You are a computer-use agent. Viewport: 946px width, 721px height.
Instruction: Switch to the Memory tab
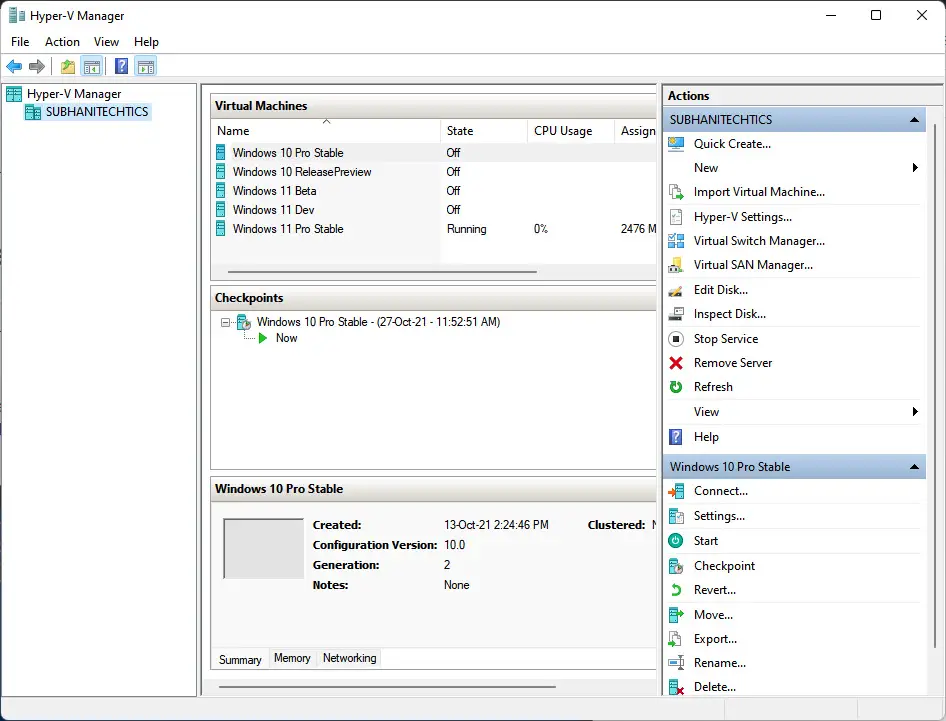(x=292, y=658)
